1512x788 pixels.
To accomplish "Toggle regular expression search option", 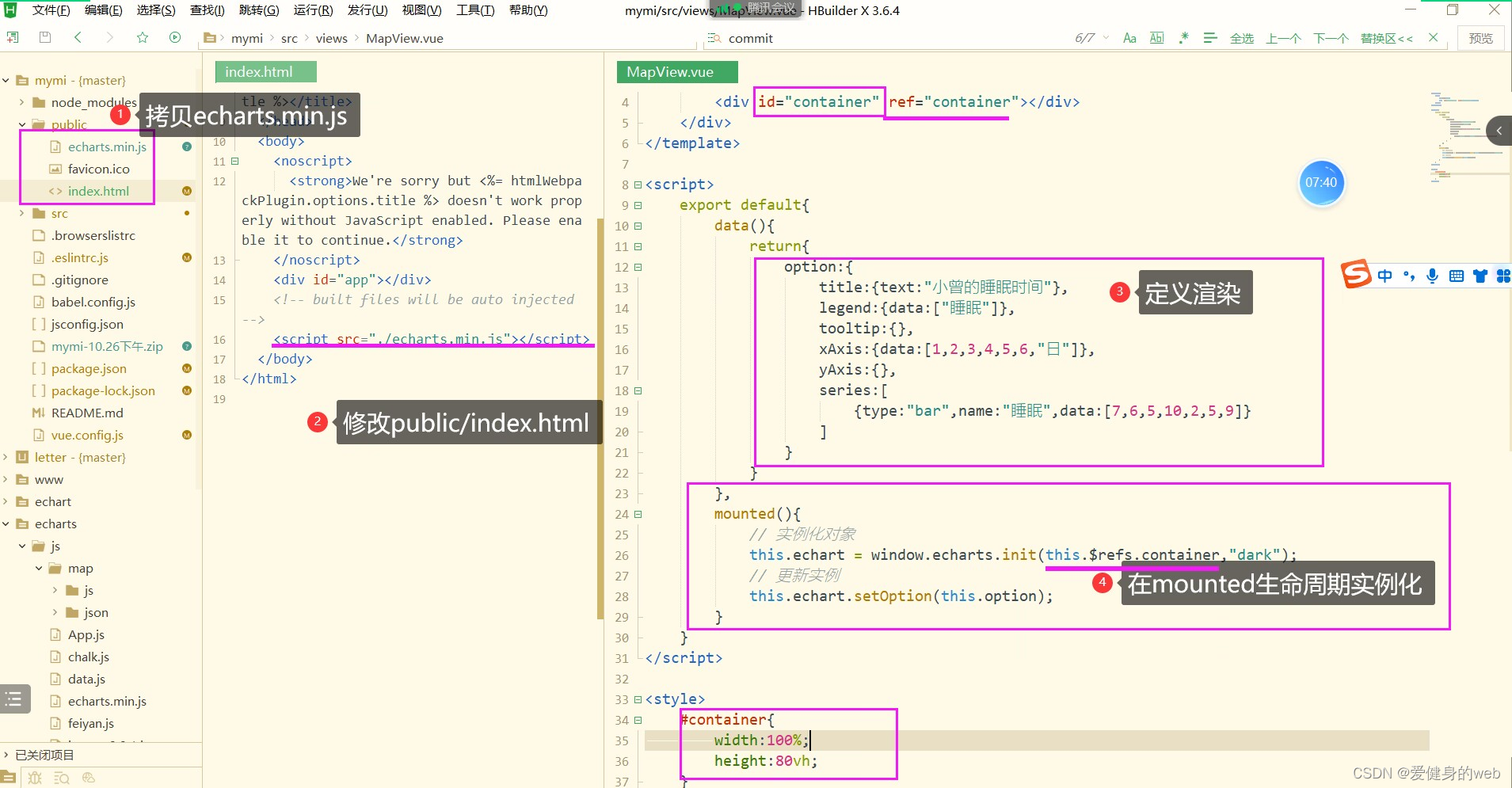I will pyautogui.click(x=1183, y=38).
